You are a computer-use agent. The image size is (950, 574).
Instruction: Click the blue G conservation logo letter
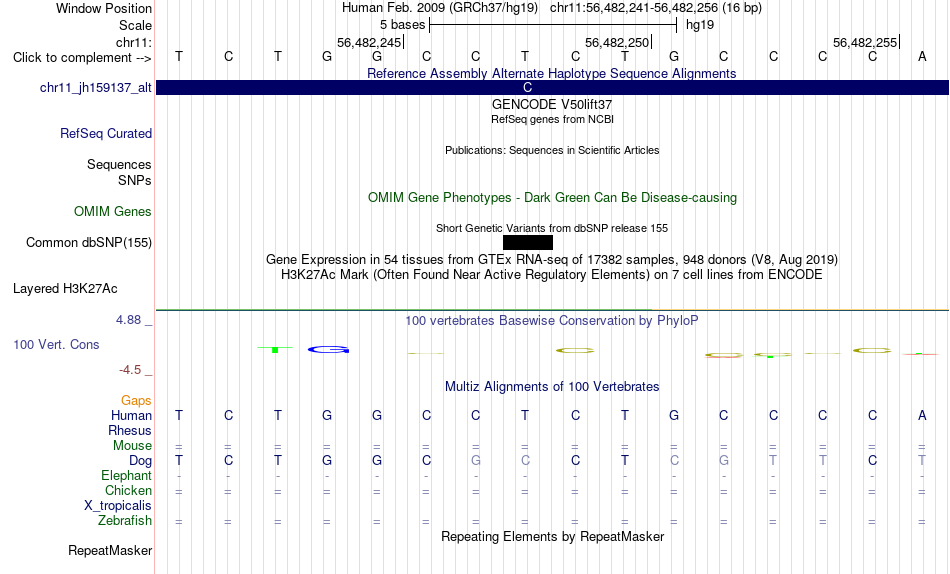point(328,350)
